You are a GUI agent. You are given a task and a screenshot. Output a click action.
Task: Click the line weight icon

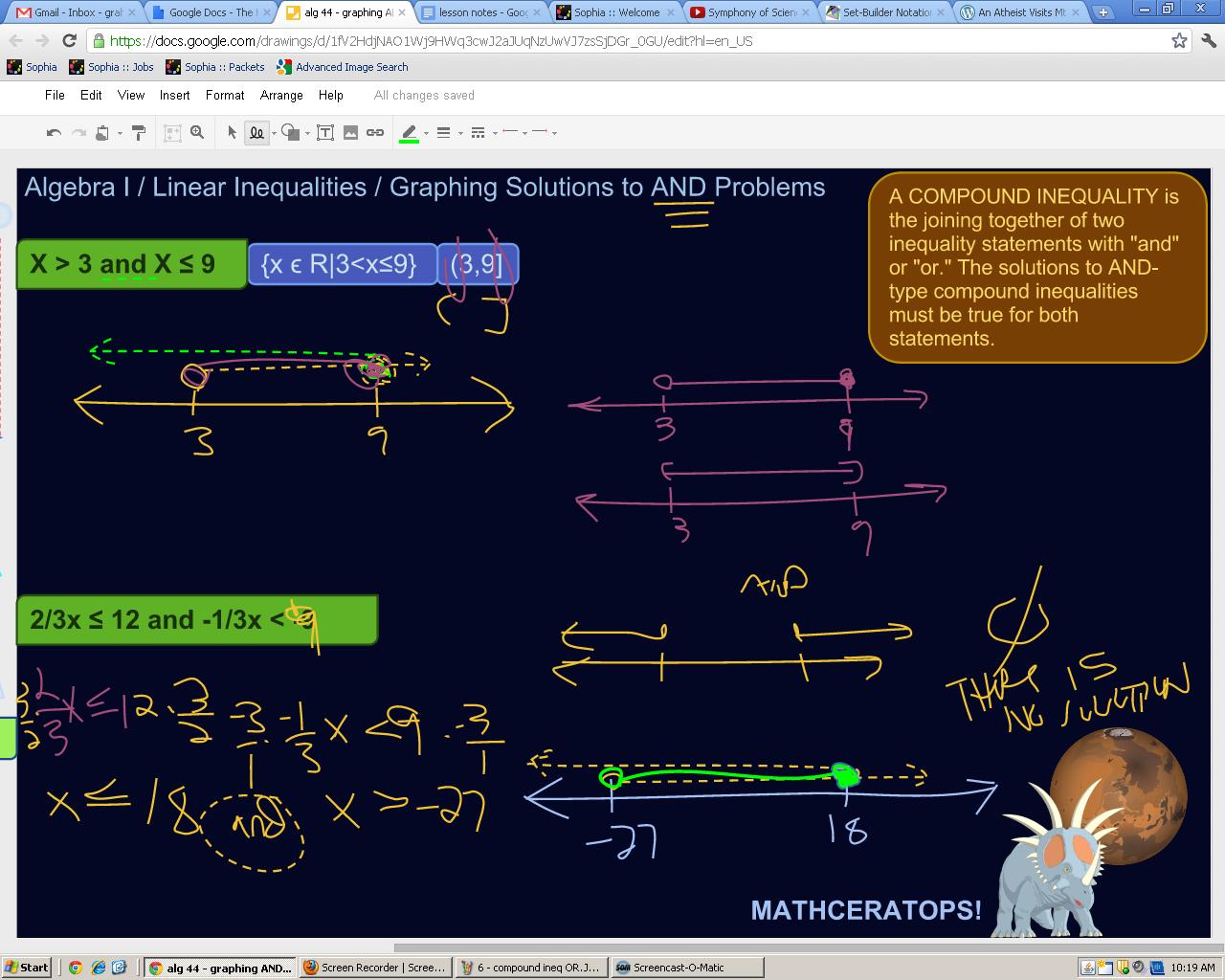click(443, 133)
